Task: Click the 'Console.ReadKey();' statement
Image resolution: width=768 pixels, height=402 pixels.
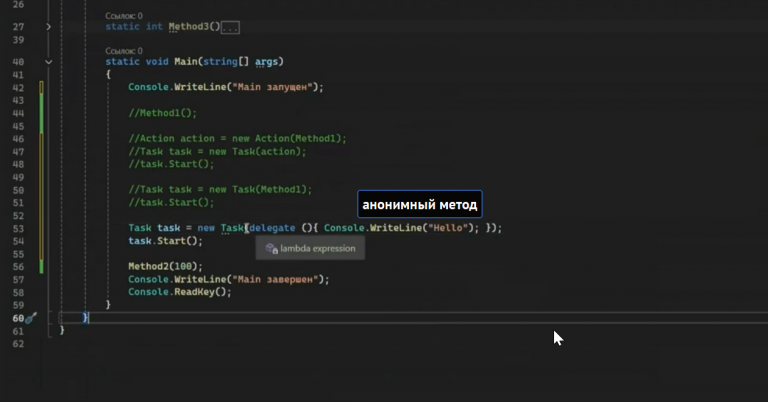Action: (179, 292)
